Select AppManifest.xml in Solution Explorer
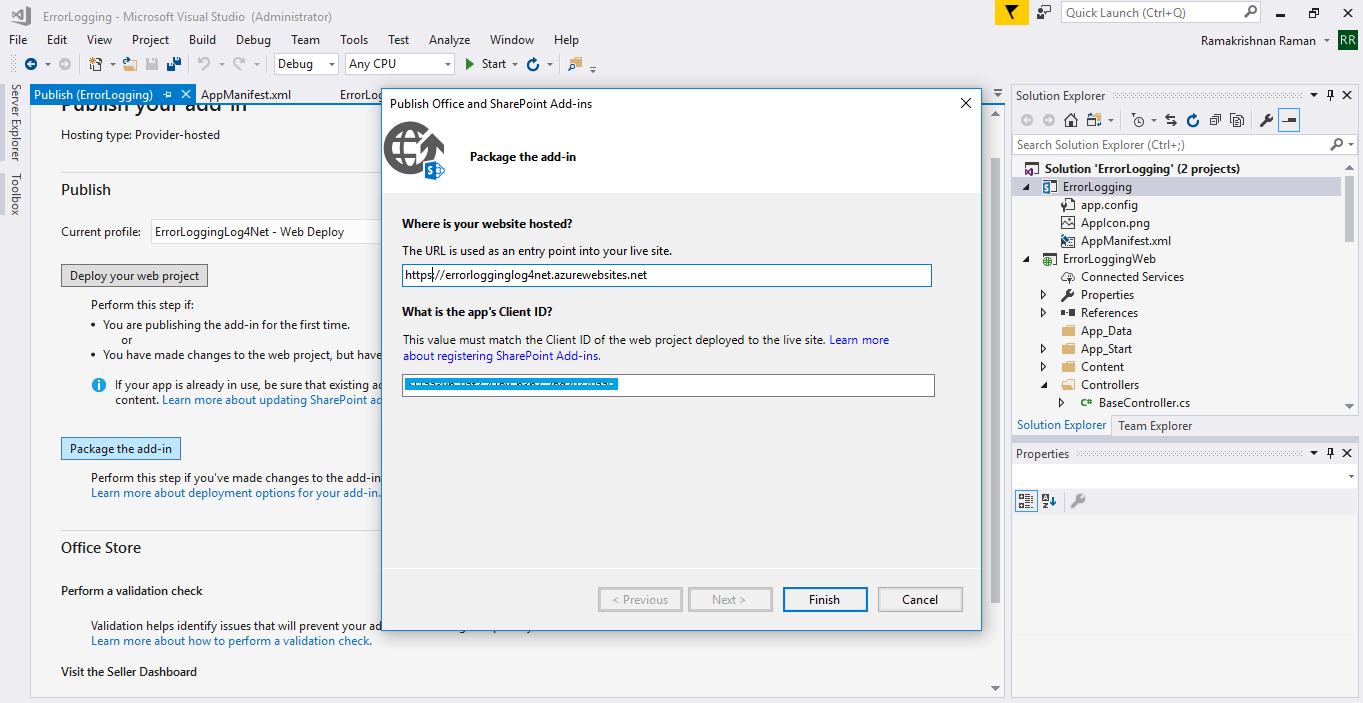This screenshot has height=703, width=1363. point(1125,241)
